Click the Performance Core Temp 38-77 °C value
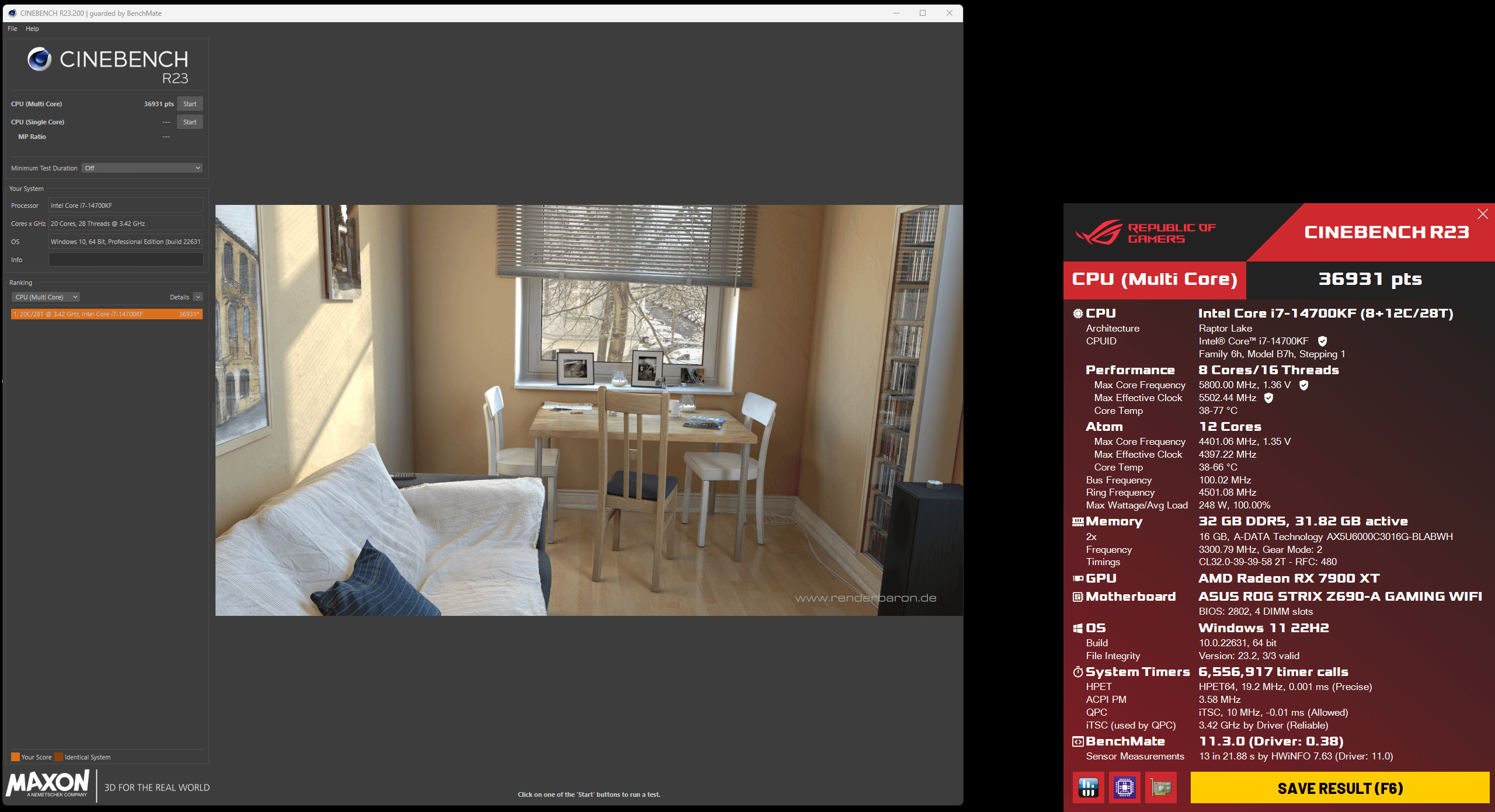Viewport: 1495px width, 812px height. pyautogui.click(x=1218, y=411)
